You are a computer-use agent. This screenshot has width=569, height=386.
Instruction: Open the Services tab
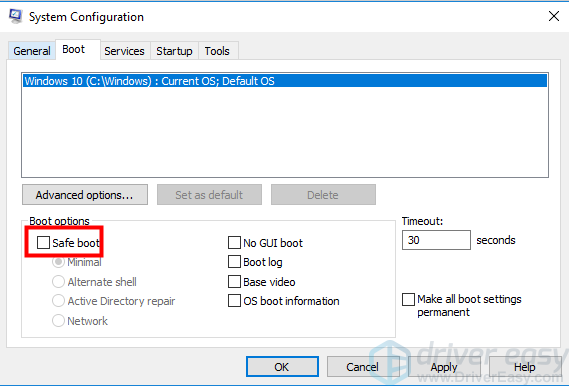pyautogui.click(x=124, y=51)
